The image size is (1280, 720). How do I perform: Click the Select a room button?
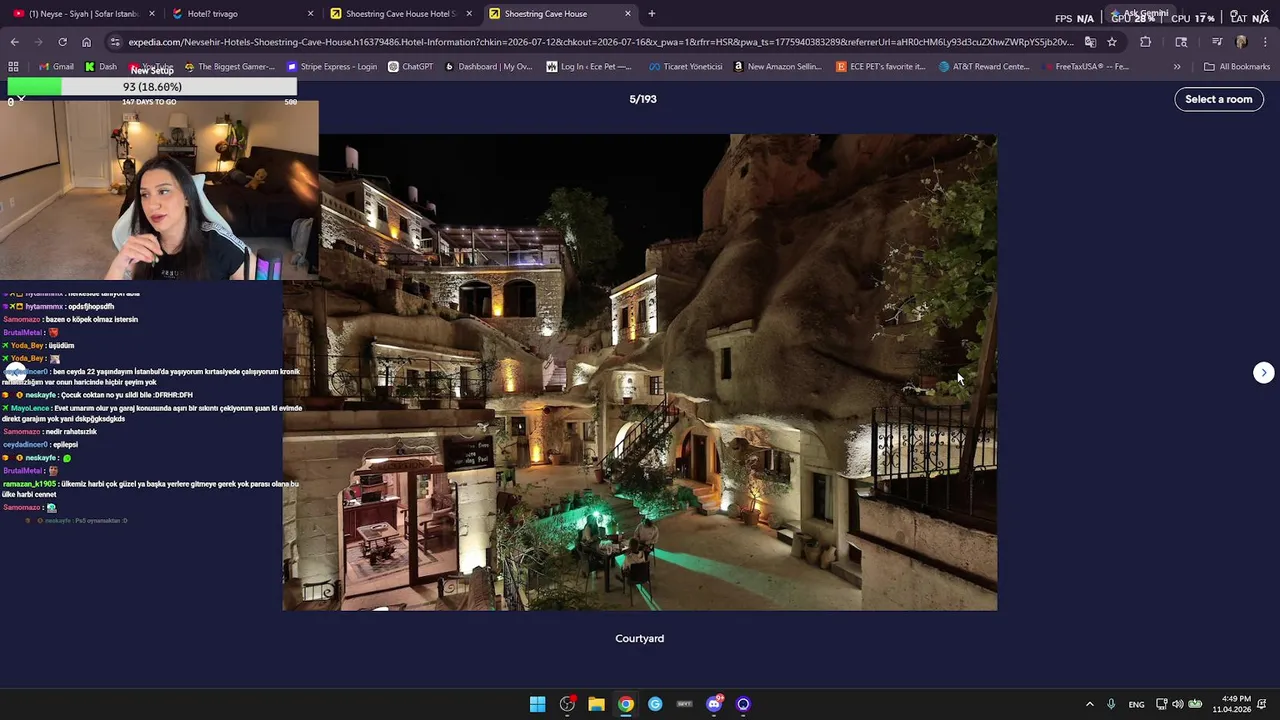point(1219,99)
